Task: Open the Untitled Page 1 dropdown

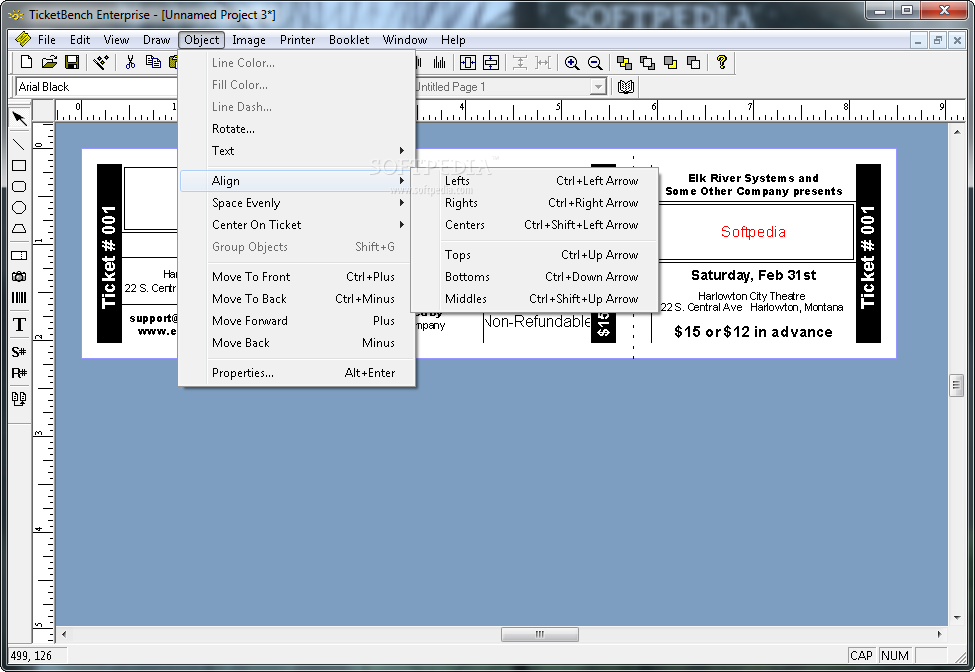Action: (x=598, y=86)
